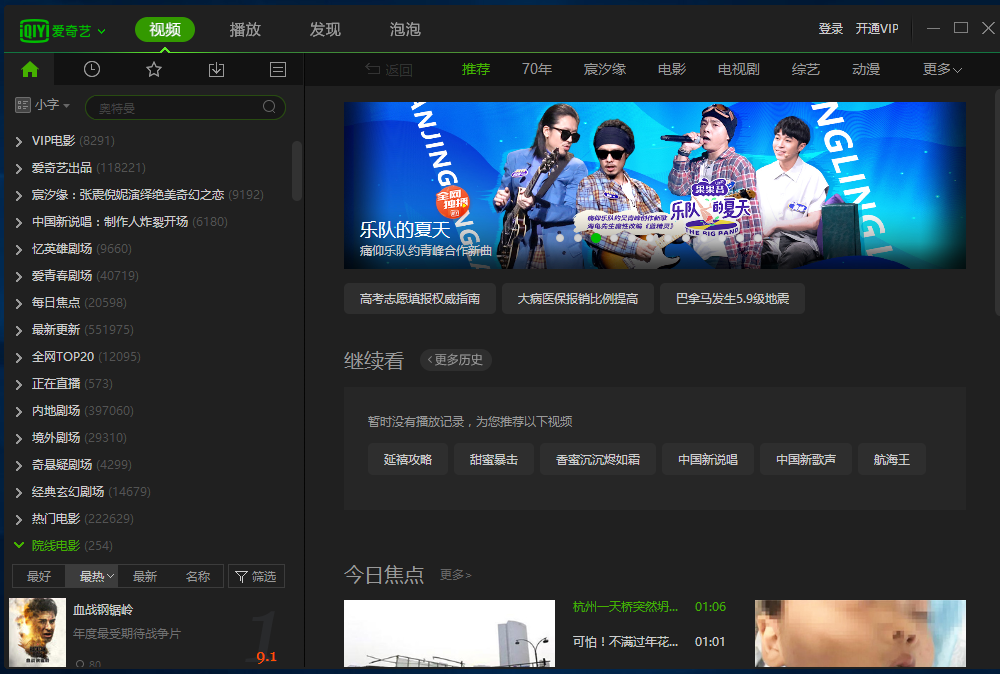Open downloads icon in sidebar
This screenshot has height=674, width=1000.
point(216,69)
